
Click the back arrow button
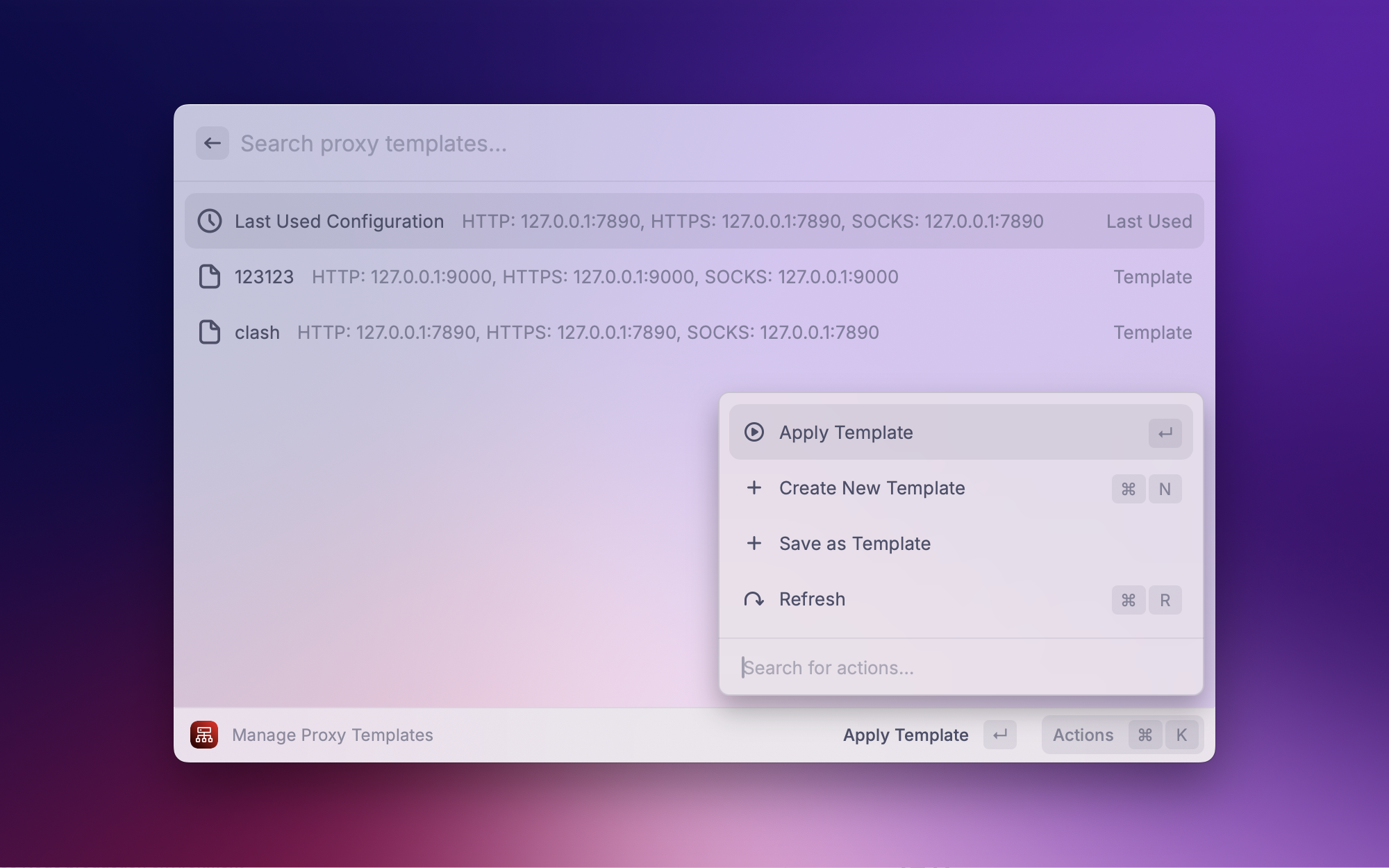click(213, 143)
